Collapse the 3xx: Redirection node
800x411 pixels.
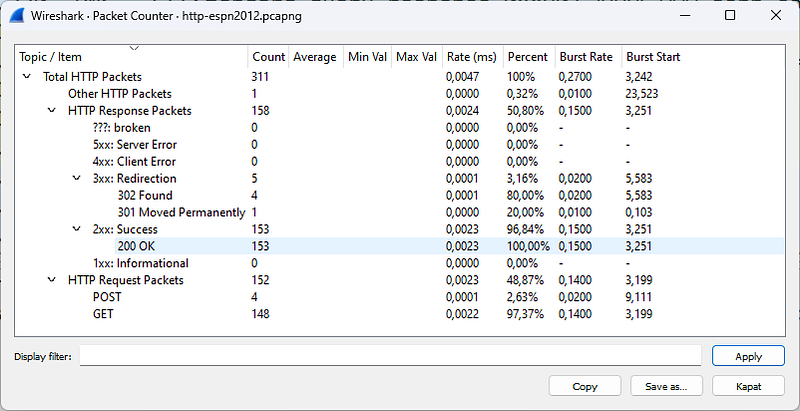point(77,178)
